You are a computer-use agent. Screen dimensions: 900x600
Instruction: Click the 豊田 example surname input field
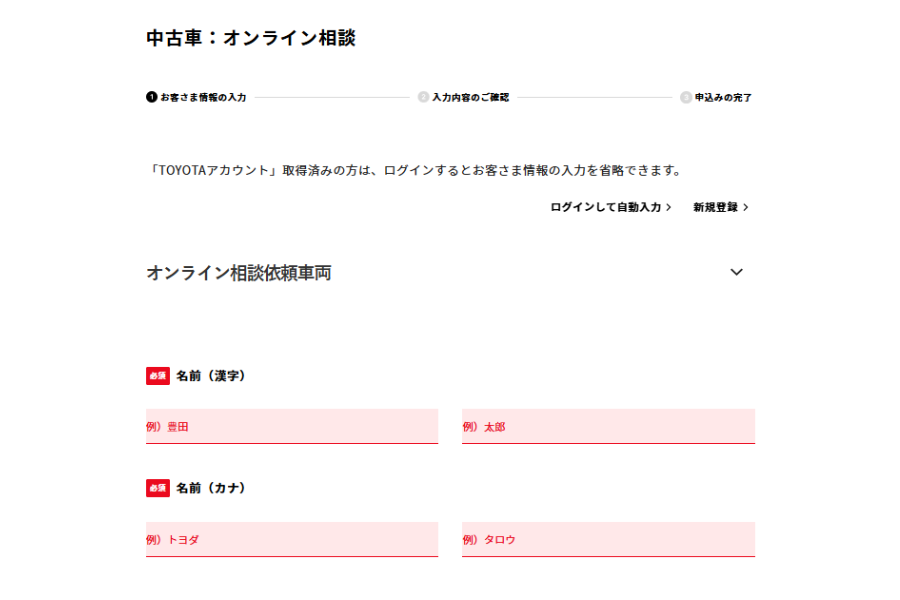click(291, 425)
